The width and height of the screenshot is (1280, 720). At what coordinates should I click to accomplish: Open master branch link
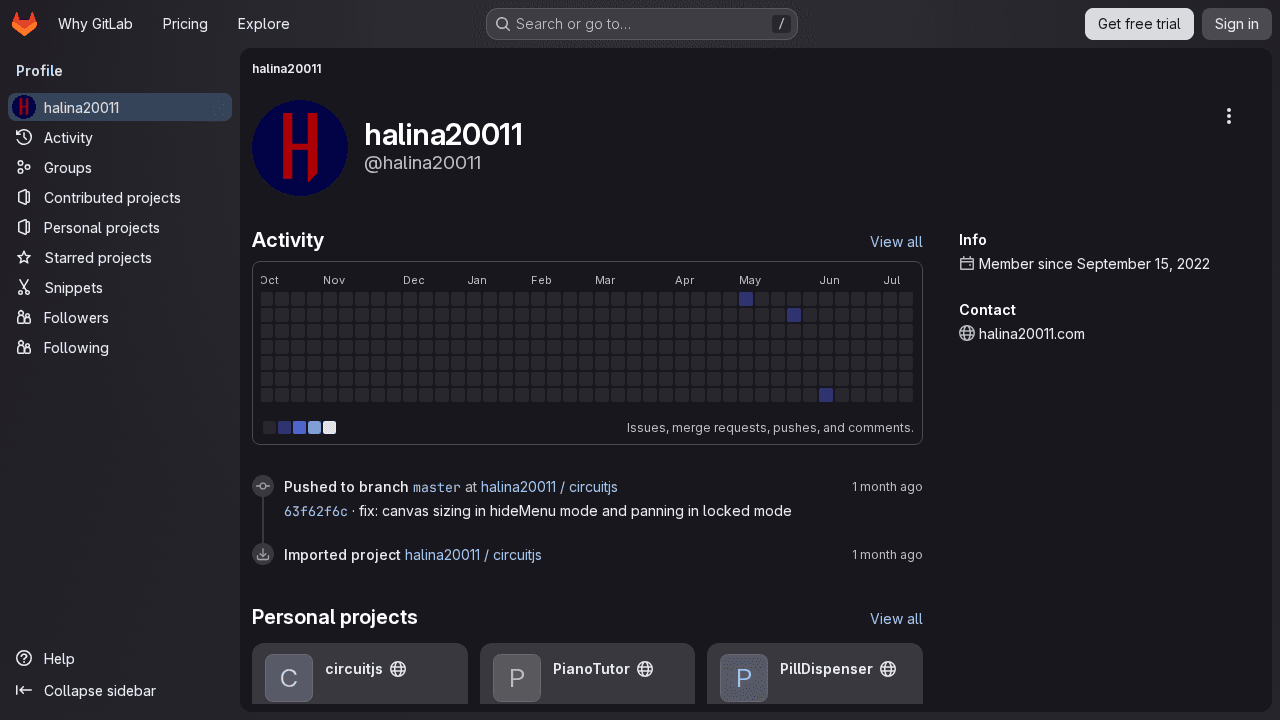437,487
